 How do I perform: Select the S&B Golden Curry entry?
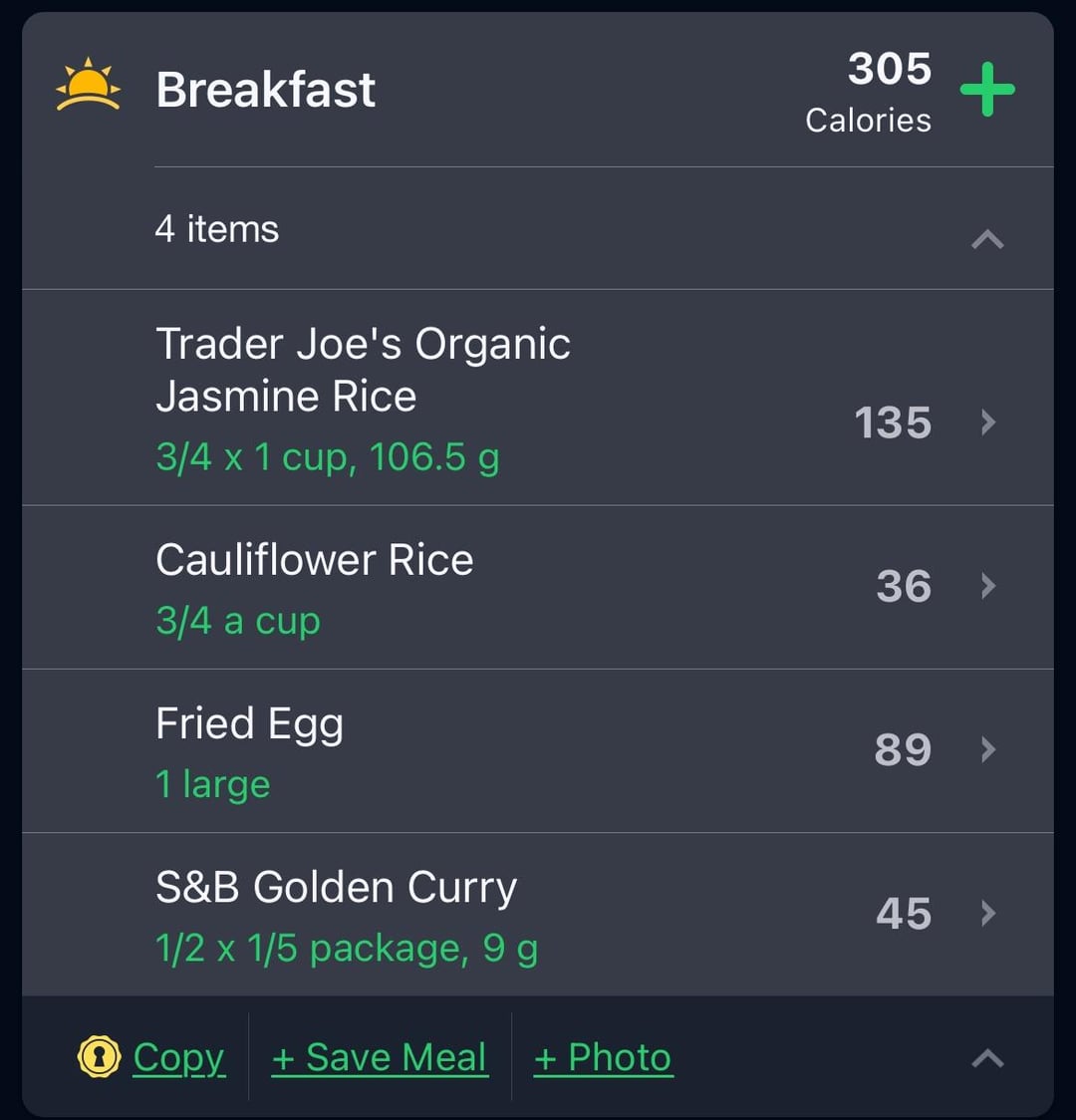(538, 915)
